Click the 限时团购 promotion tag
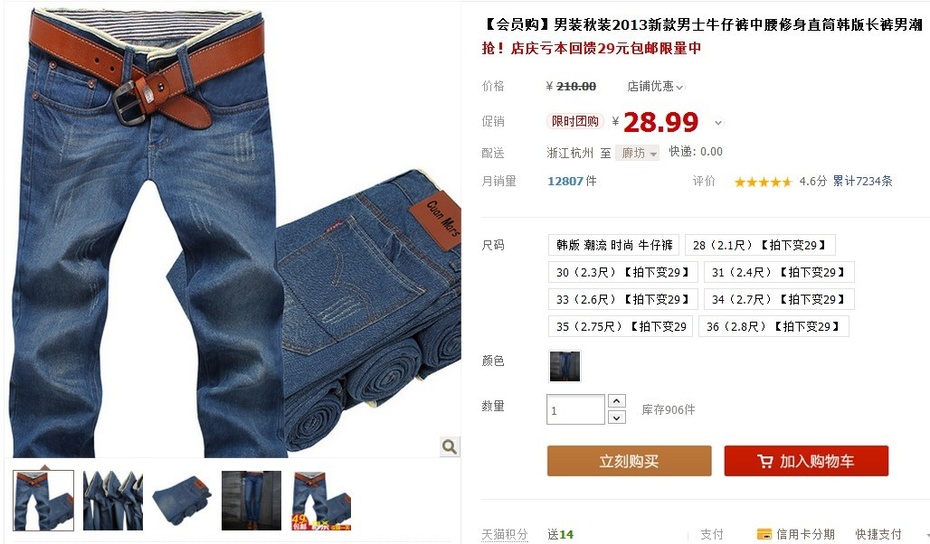Viewport: 930px width, 544px height. [x=575, y=122]
